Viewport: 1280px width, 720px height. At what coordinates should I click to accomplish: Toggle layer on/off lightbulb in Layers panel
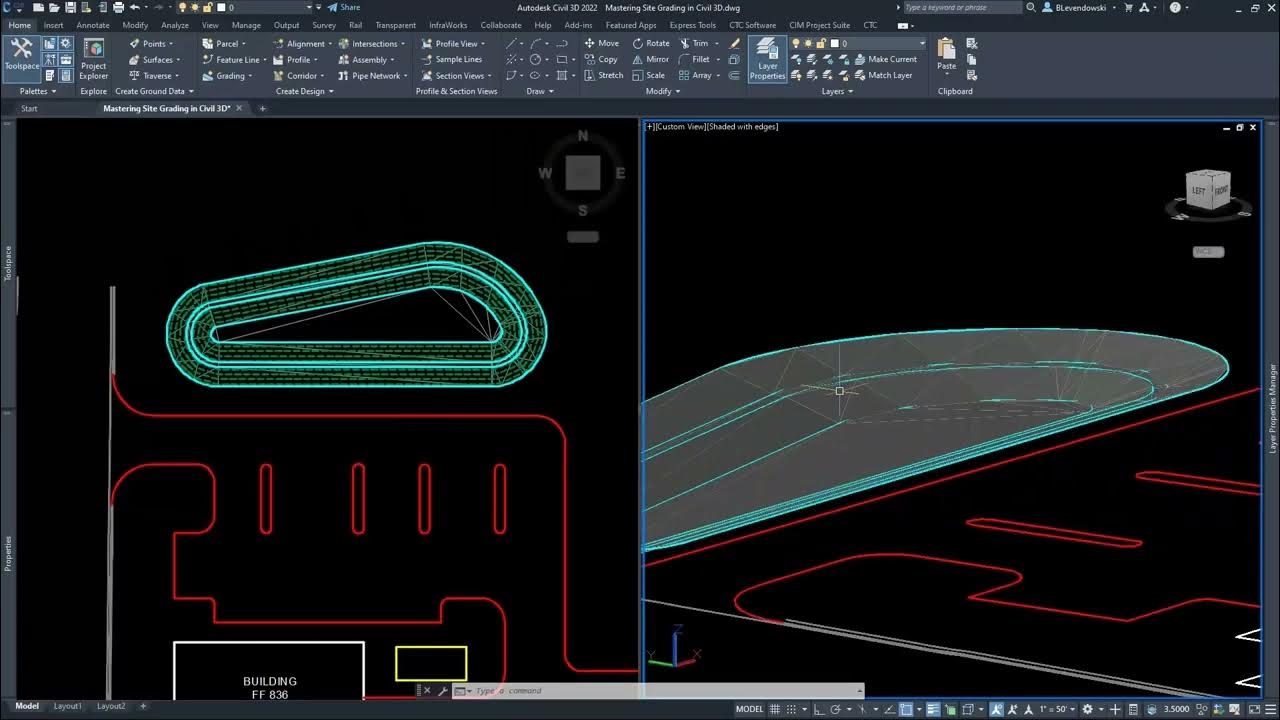(x=797, y=43)
